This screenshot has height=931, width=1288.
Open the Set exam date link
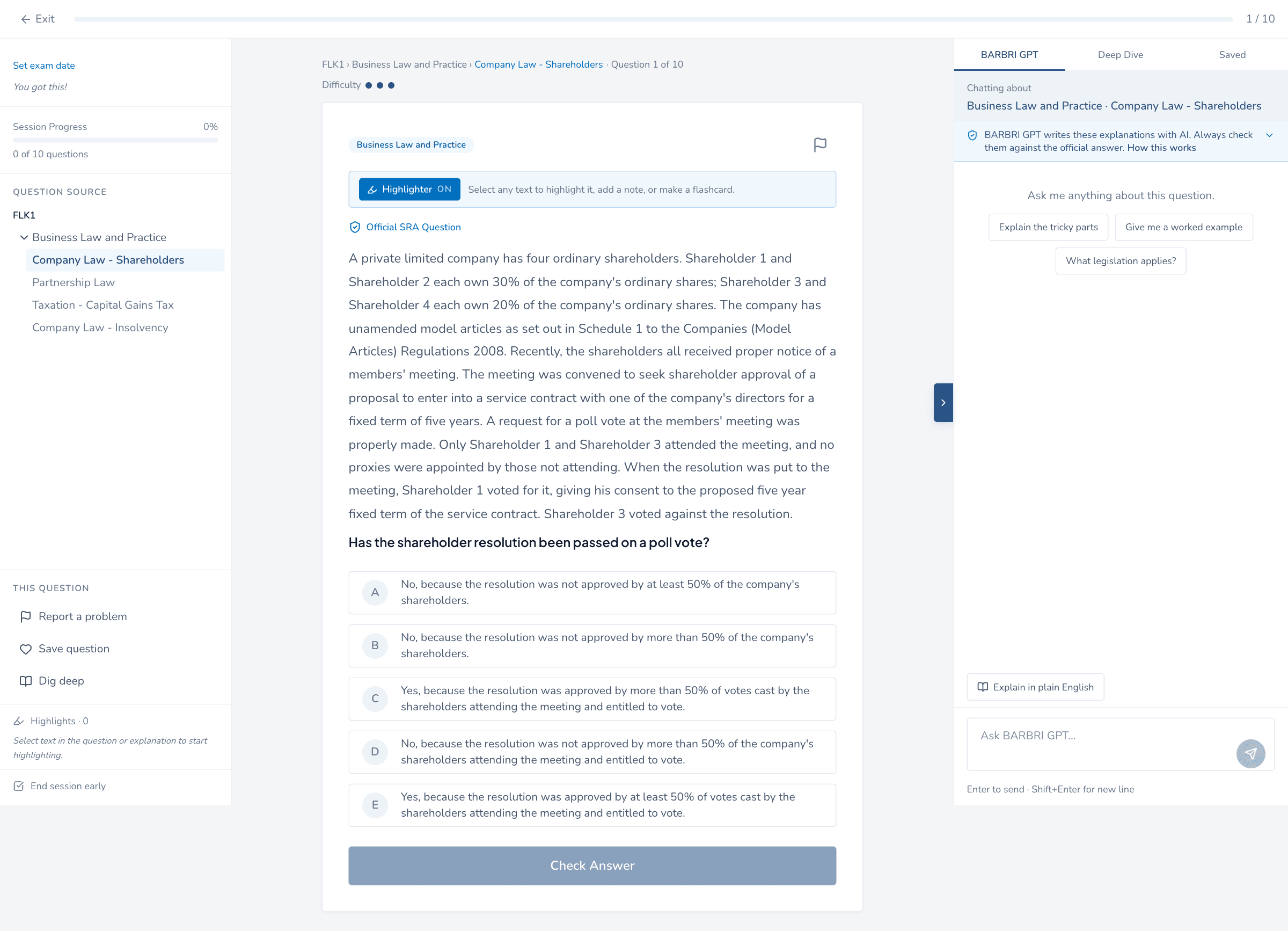click(x=43, y=66)
